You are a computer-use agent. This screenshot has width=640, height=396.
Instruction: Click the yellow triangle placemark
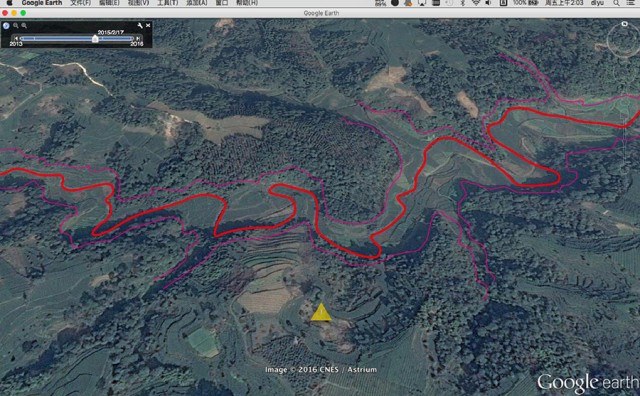click(x=321, y=312)
